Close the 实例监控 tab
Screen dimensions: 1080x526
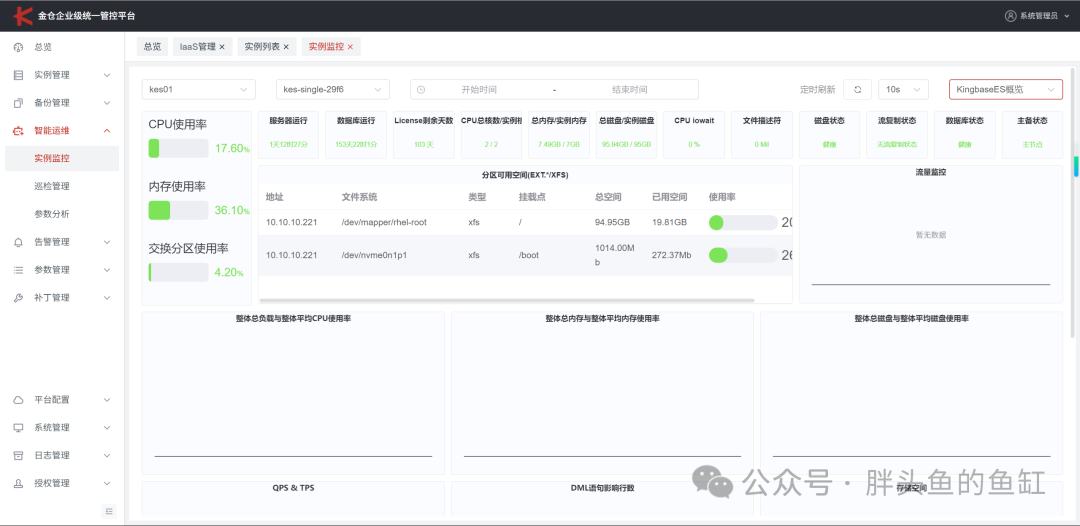[x=350, y=47]
